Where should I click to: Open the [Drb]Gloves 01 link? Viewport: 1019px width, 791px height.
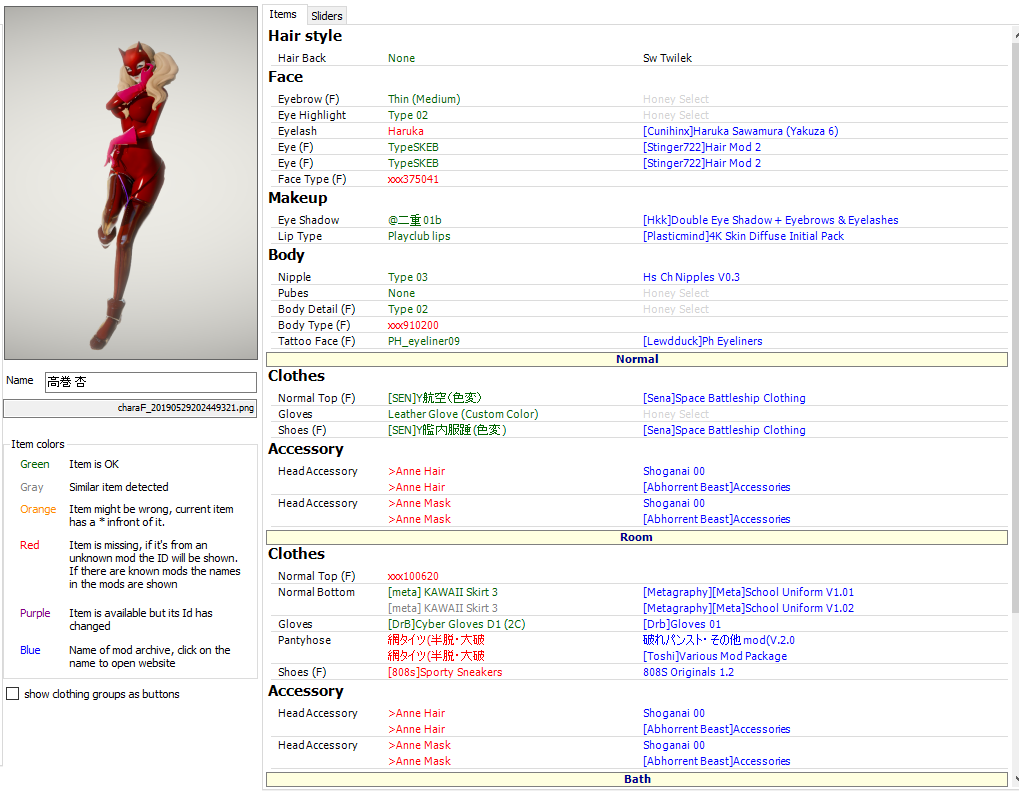tap(682, 624)
